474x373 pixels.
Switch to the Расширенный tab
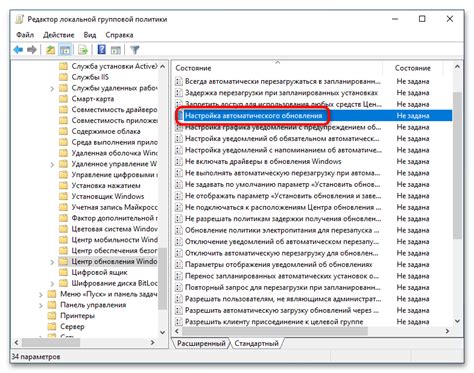[x=201, y=343]
